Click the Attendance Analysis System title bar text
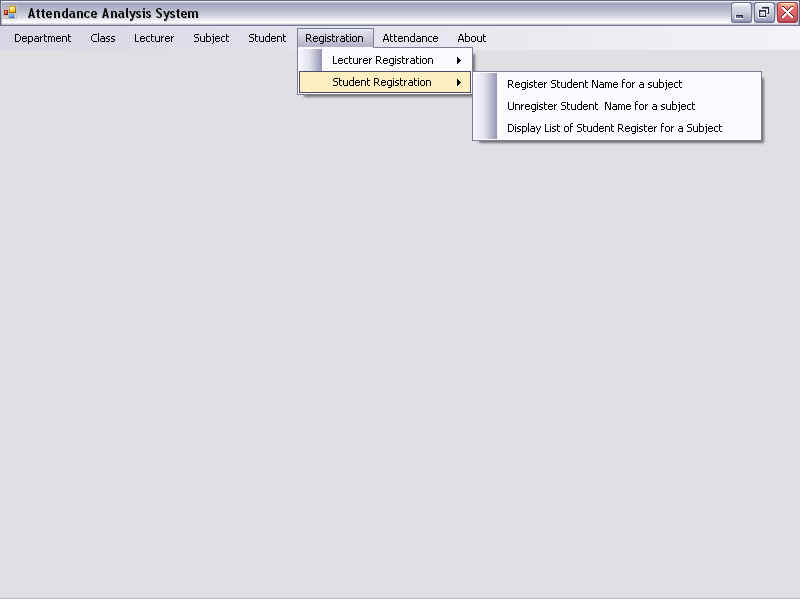Viewport: 800px width, 600px height. click(x=113, y=14)
